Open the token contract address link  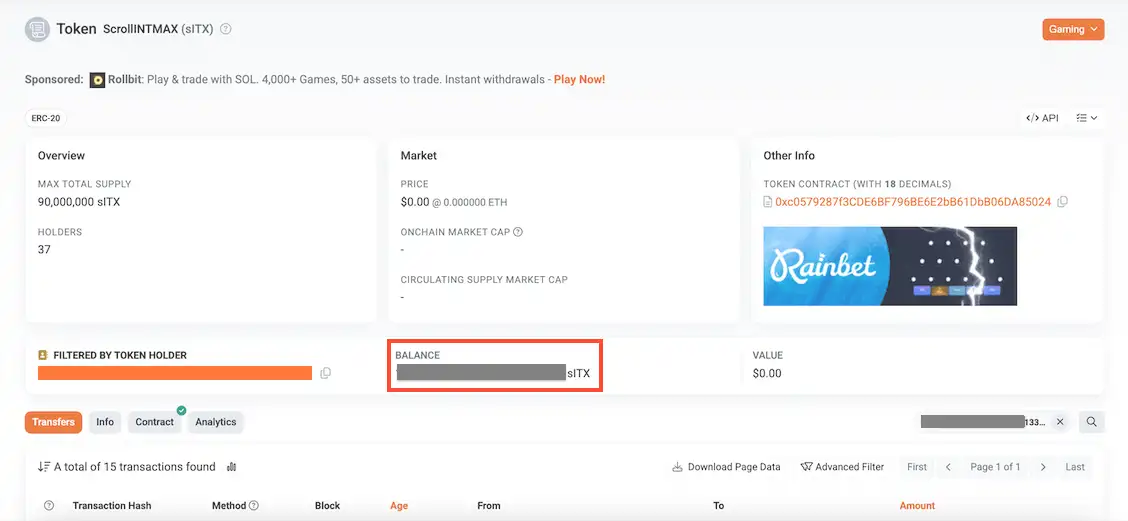[x=913, y=202]
